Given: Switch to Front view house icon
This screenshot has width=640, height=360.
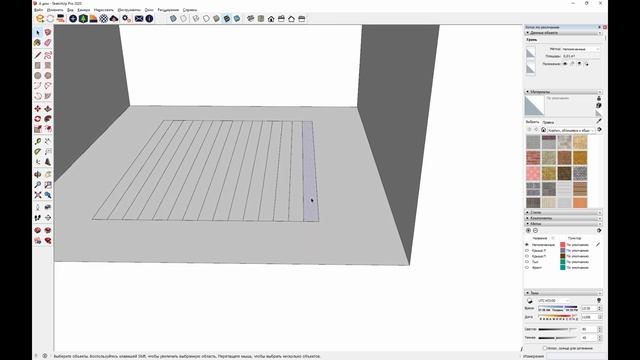Looking at the screenshot, I should 271,19.
